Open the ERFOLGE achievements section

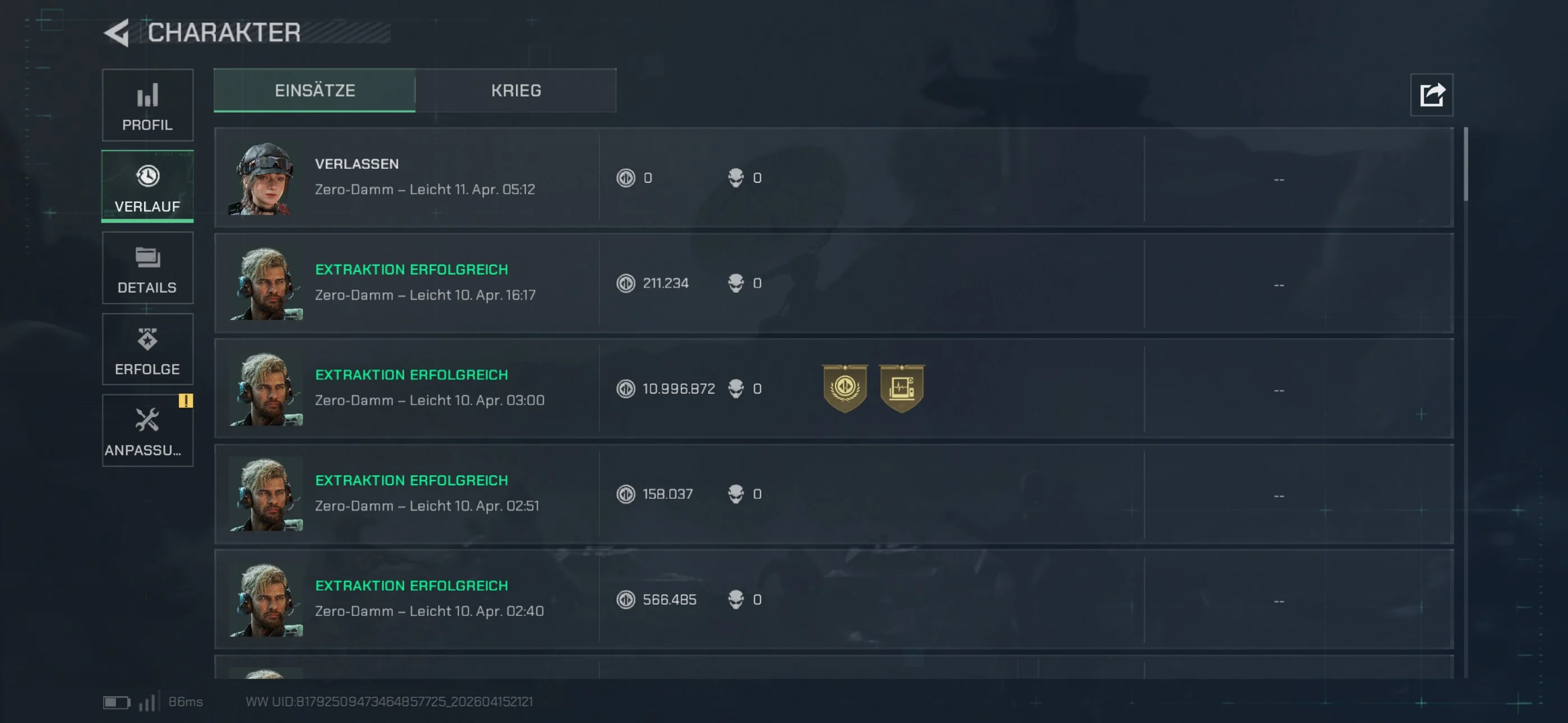[147, 349]
